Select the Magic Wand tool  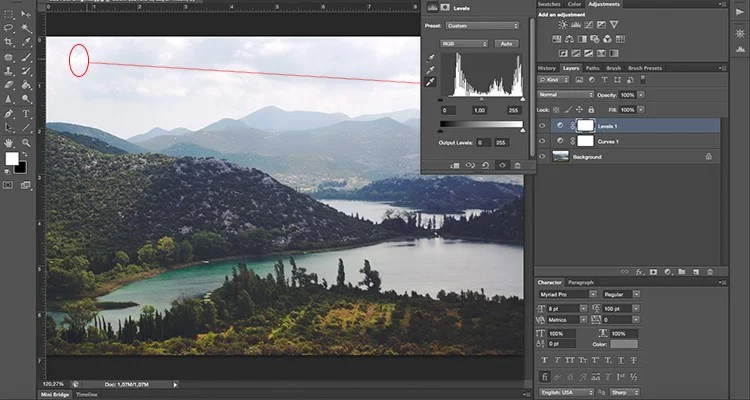26,28
